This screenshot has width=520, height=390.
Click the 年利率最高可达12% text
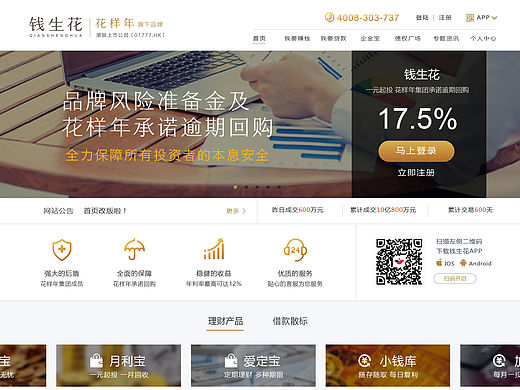214,284
